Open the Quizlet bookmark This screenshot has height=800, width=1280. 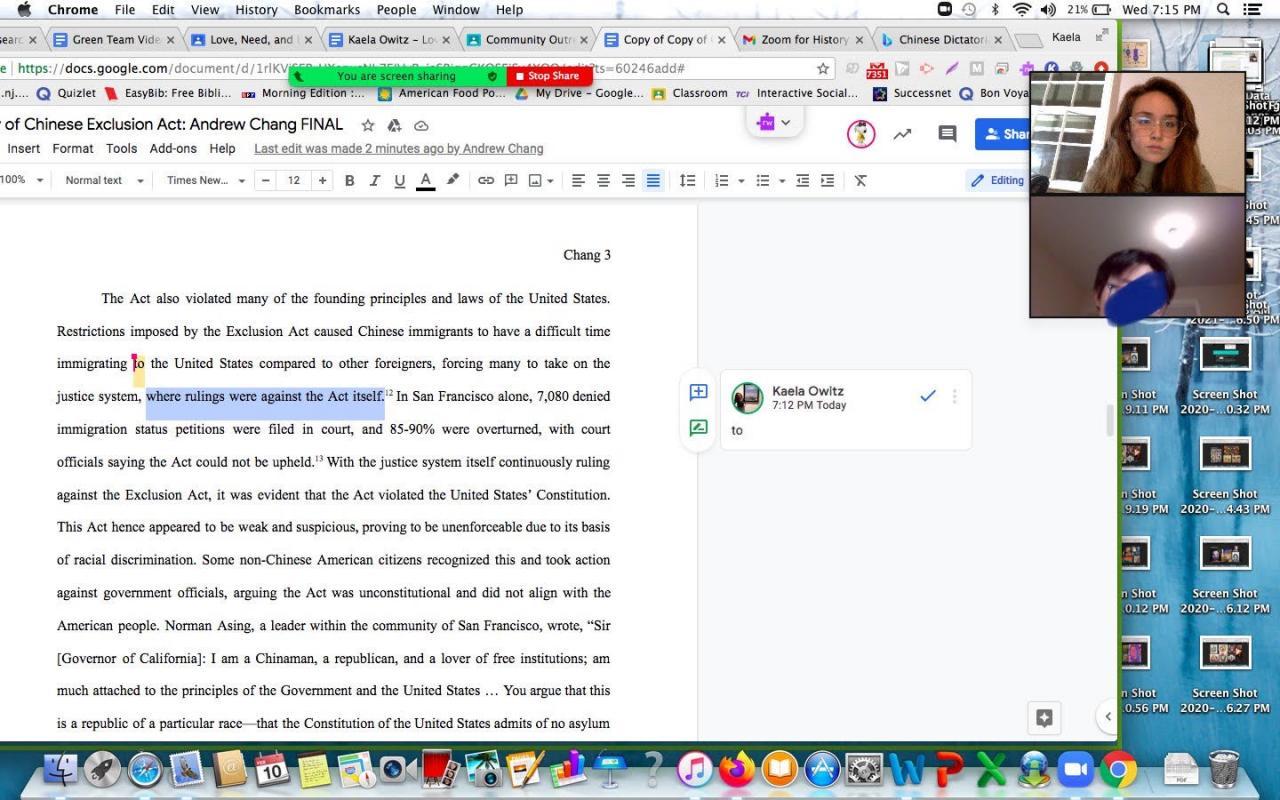67,93
